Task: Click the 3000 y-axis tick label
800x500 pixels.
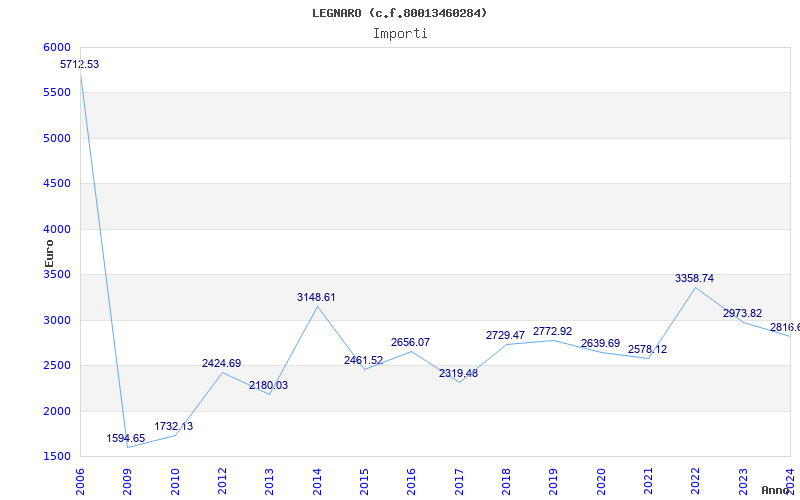Action: (57, 320)
